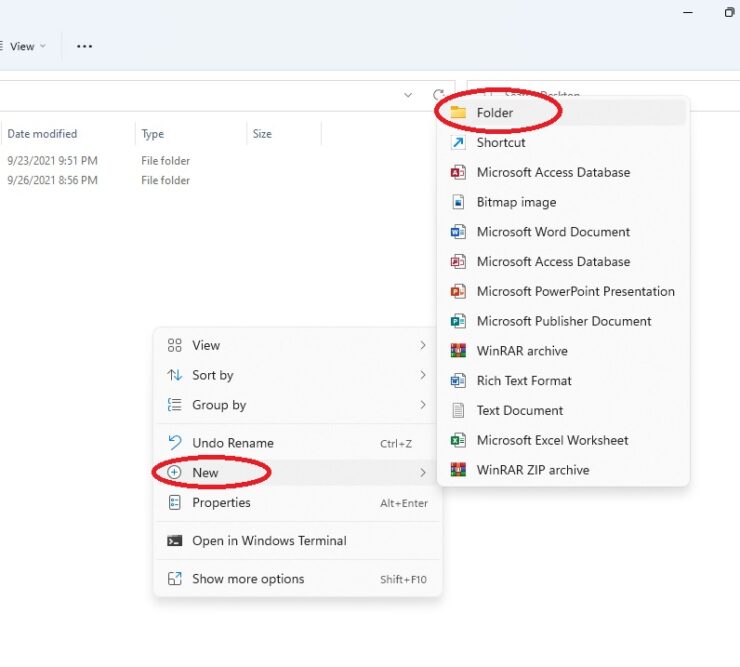The width and height of the screenshot is (740, 667).
Task: Select Open in Windows Terminal
Action: pyautogui.click(x=298, y=540)
